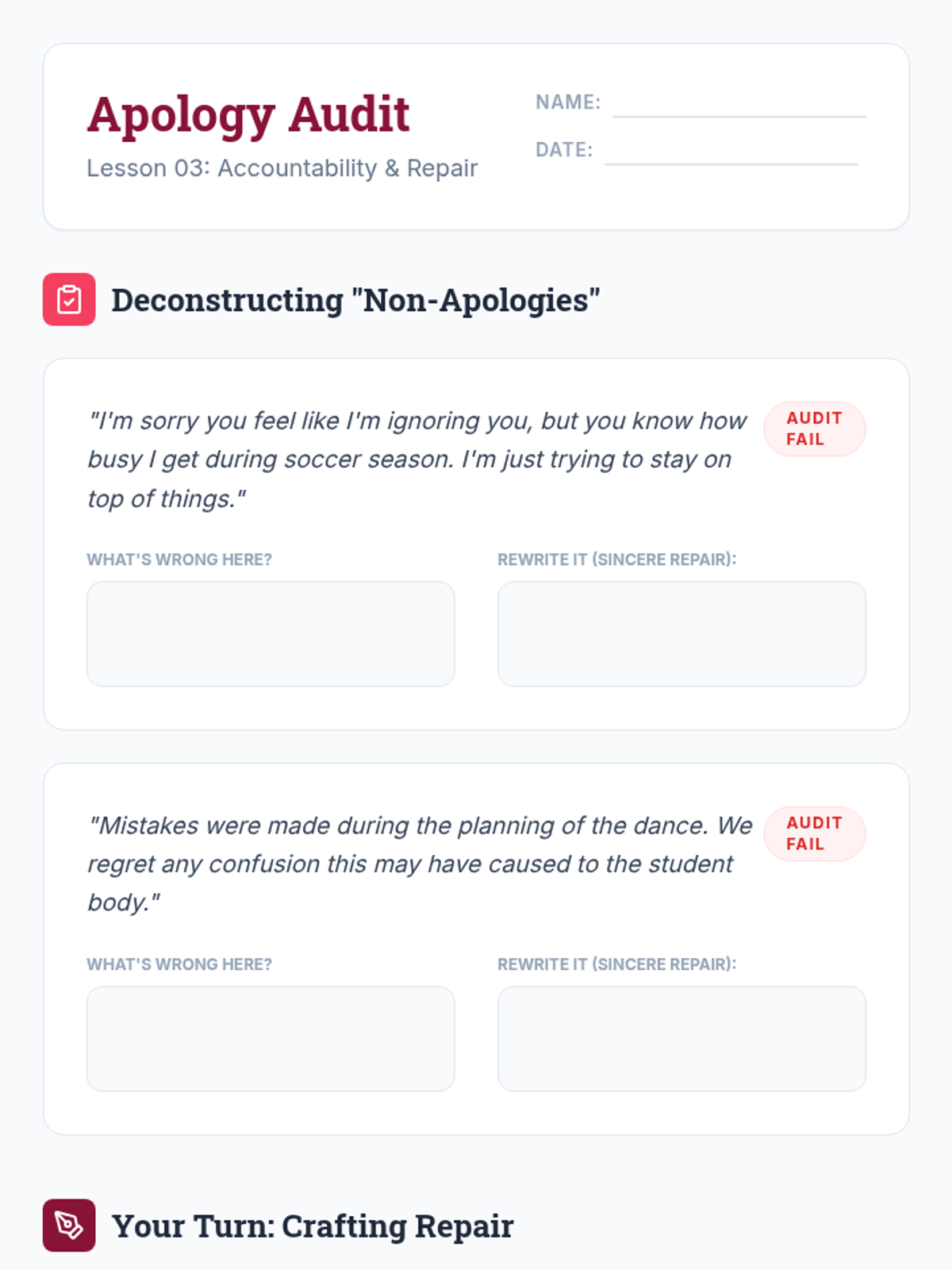Click the first "Rewrite it" answer box
952x1270 pixels.
click(681, 633)
